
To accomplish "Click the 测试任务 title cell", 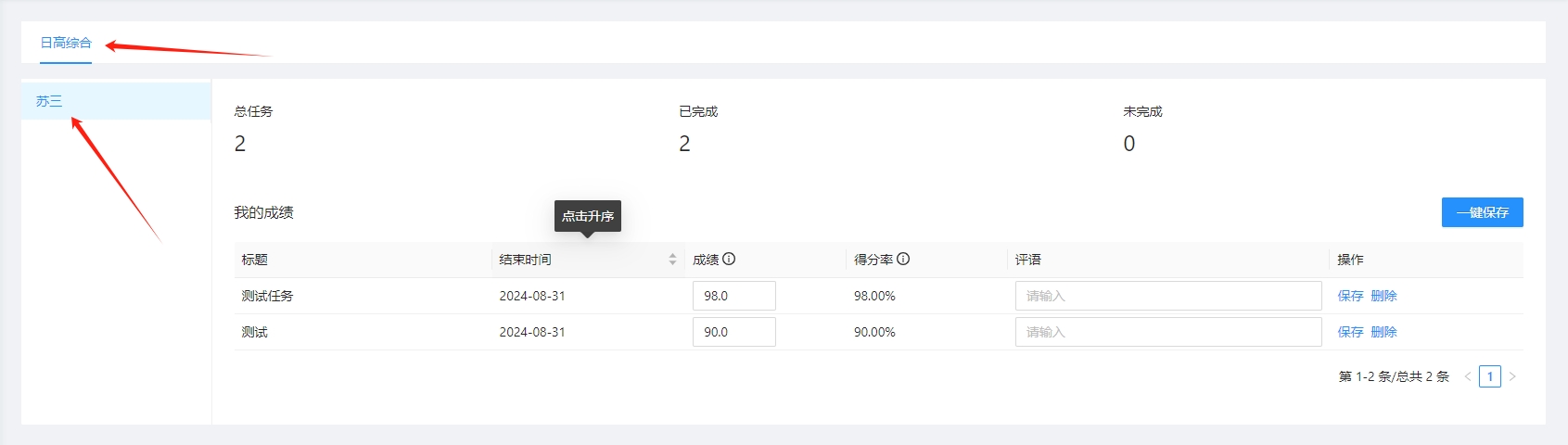I will point(268,296).
